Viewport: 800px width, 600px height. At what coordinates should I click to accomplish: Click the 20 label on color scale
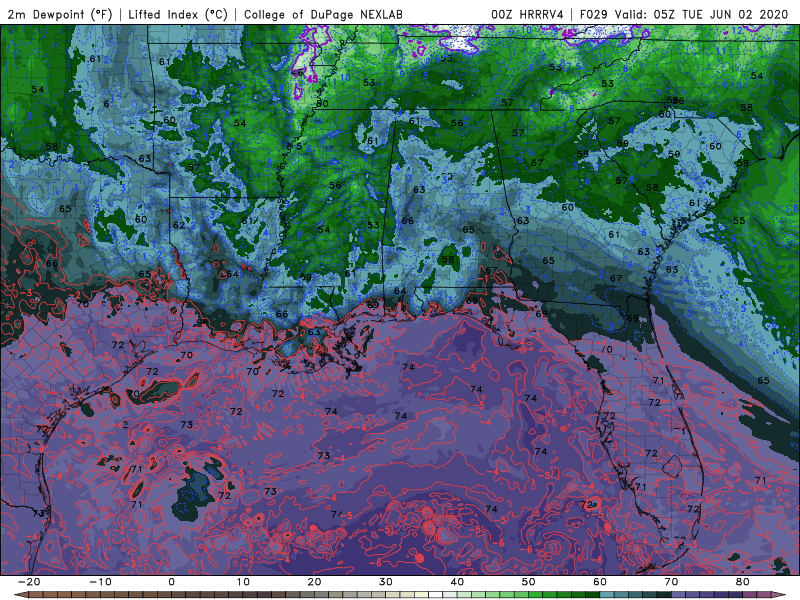(314, 582)
